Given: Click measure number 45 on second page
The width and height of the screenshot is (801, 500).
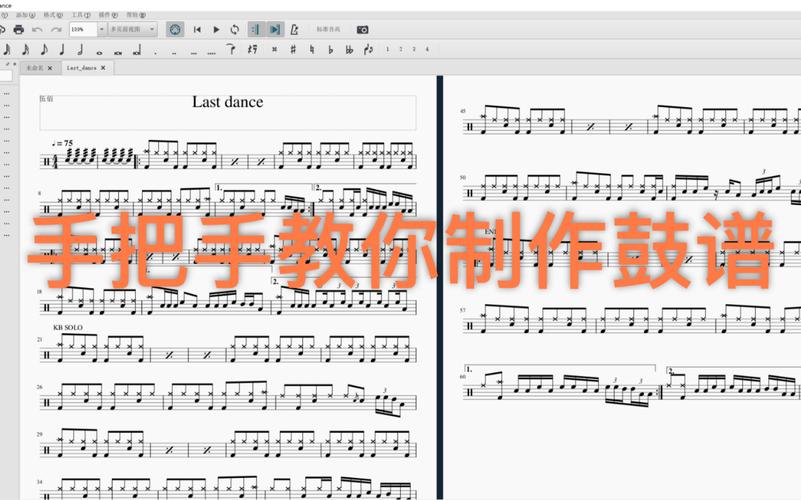Looking at the screenshot, I should [463, 111].
